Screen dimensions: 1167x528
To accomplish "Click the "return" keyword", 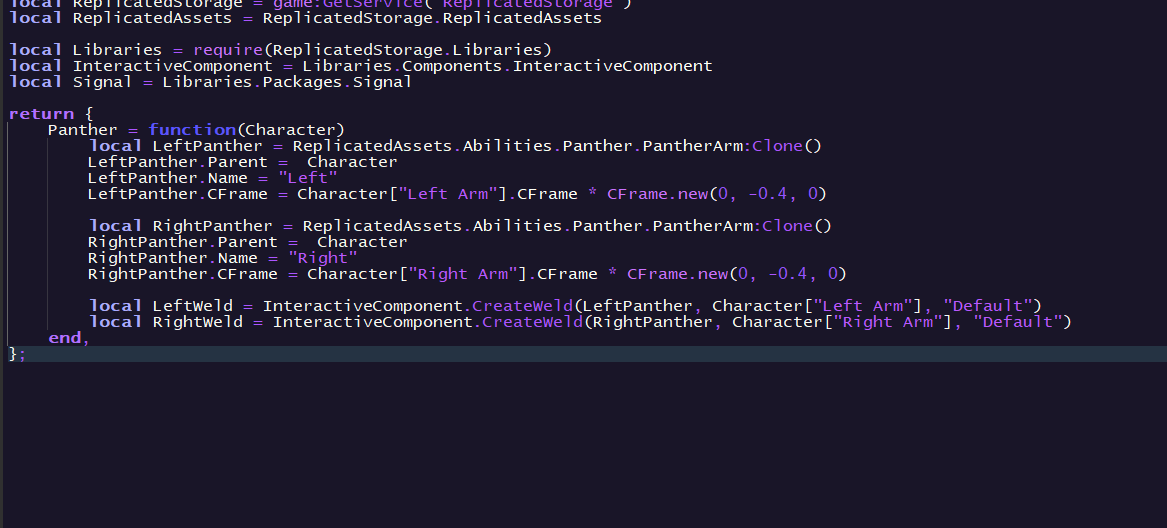I will [x=42, y=114].
